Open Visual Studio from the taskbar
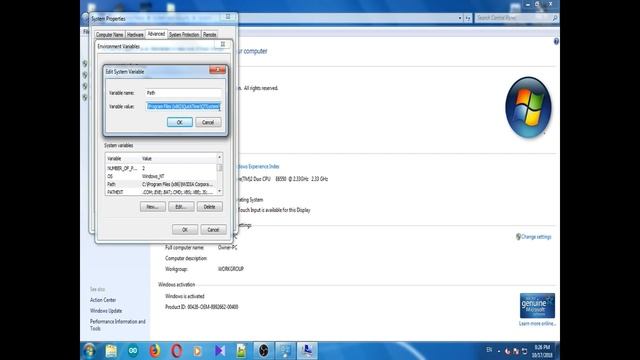This screenshot has height=360, width=640. click(220, 351)
